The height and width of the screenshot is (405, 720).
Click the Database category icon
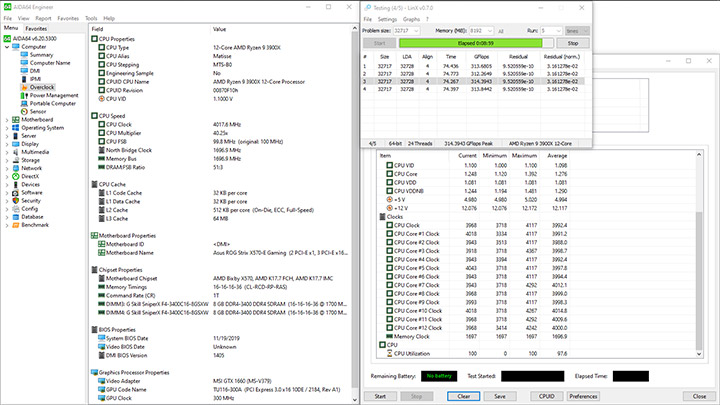coord(16,217)
